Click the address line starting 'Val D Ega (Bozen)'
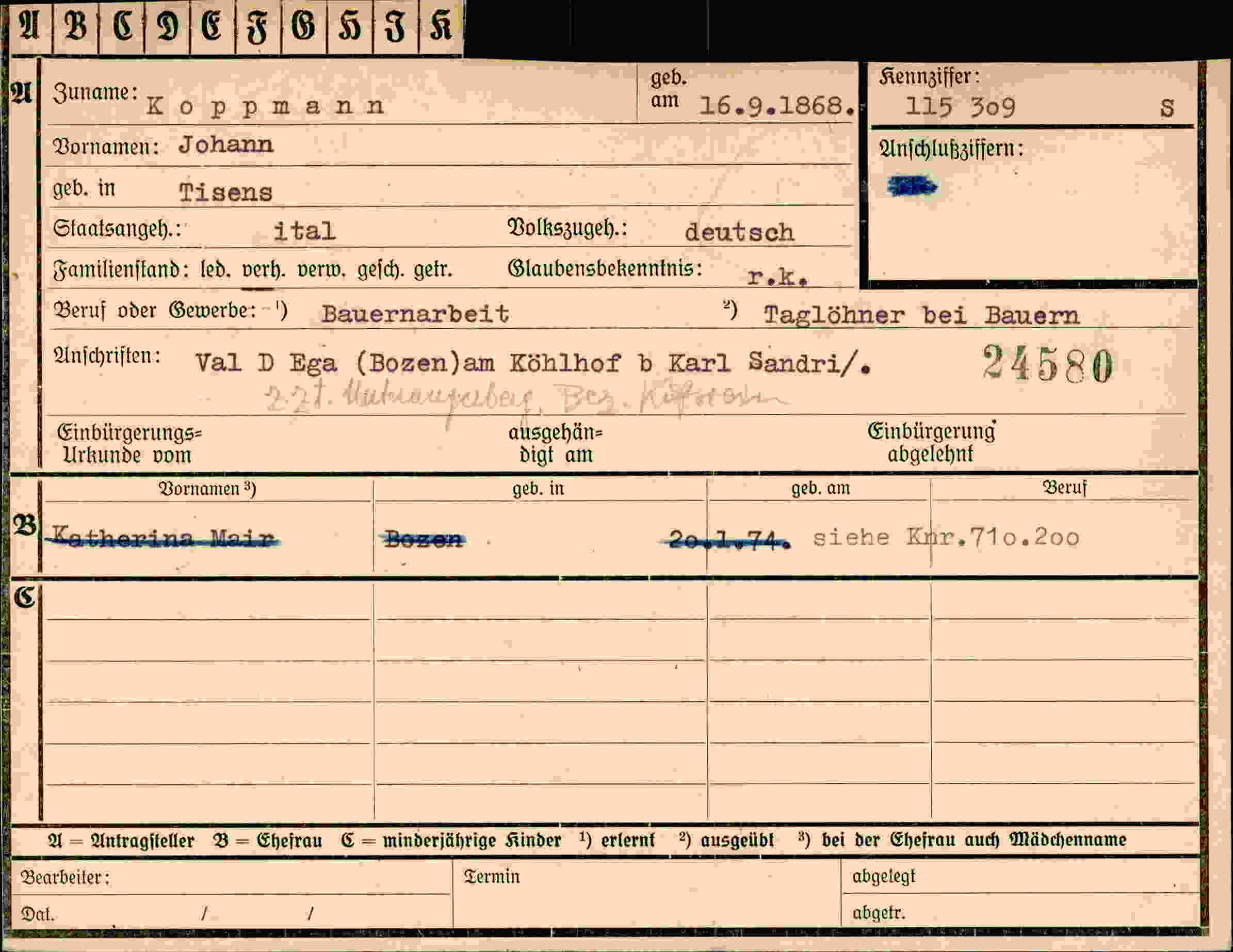Viewport: 1233px width, 952px height. pos(533,363)
